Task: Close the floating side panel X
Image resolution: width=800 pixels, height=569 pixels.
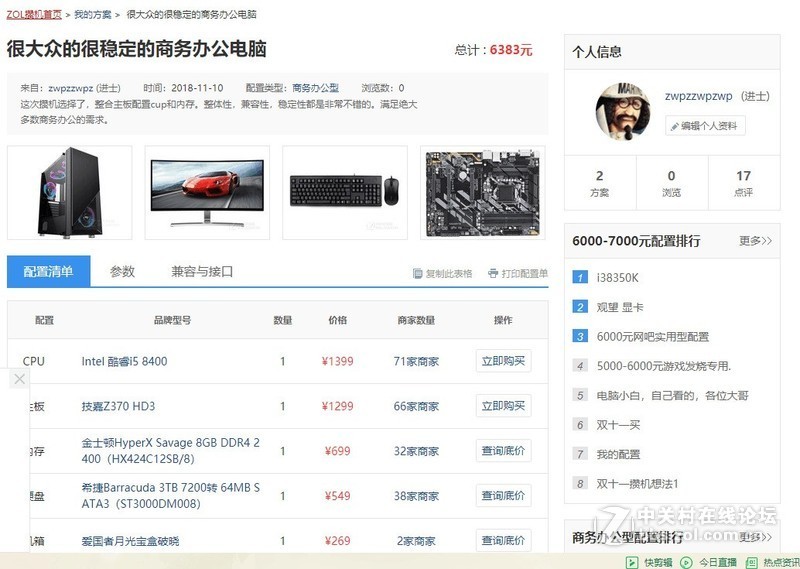Action: click(x=19, y=379)
